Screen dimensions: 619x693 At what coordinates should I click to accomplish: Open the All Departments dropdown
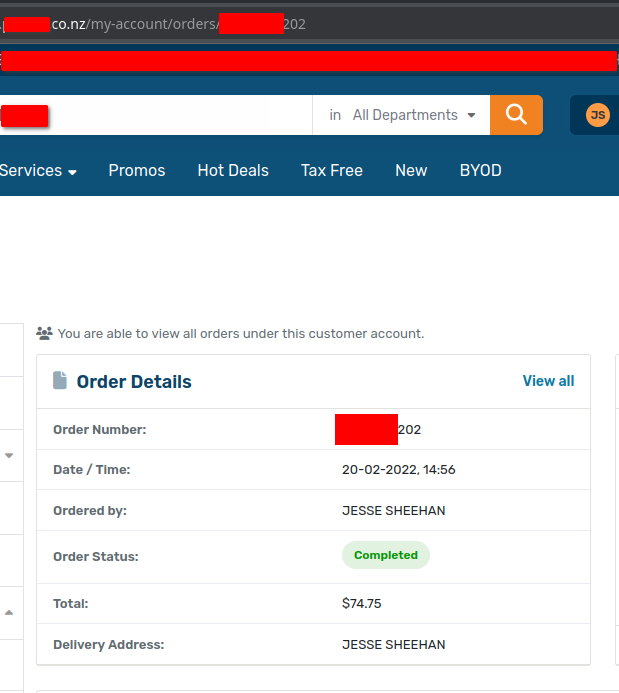pos(402,115)
